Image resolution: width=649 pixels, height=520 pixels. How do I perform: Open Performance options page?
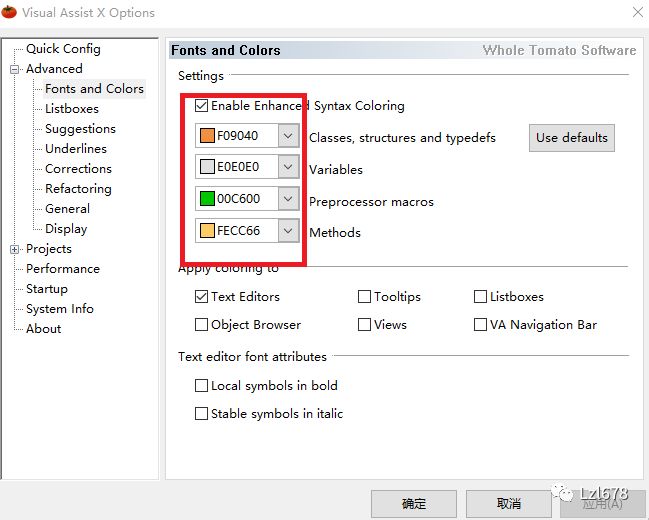[63, 269]
